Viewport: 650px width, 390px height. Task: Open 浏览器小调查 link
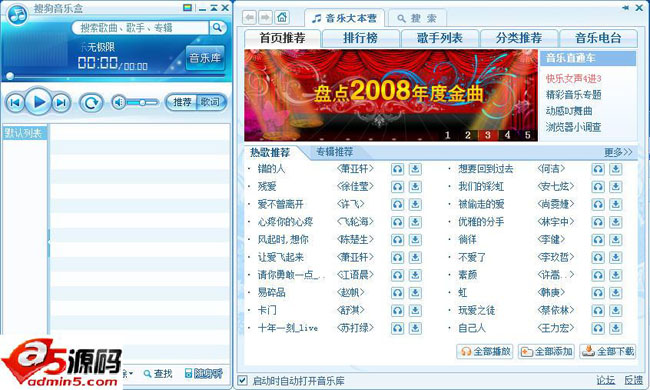573,127
